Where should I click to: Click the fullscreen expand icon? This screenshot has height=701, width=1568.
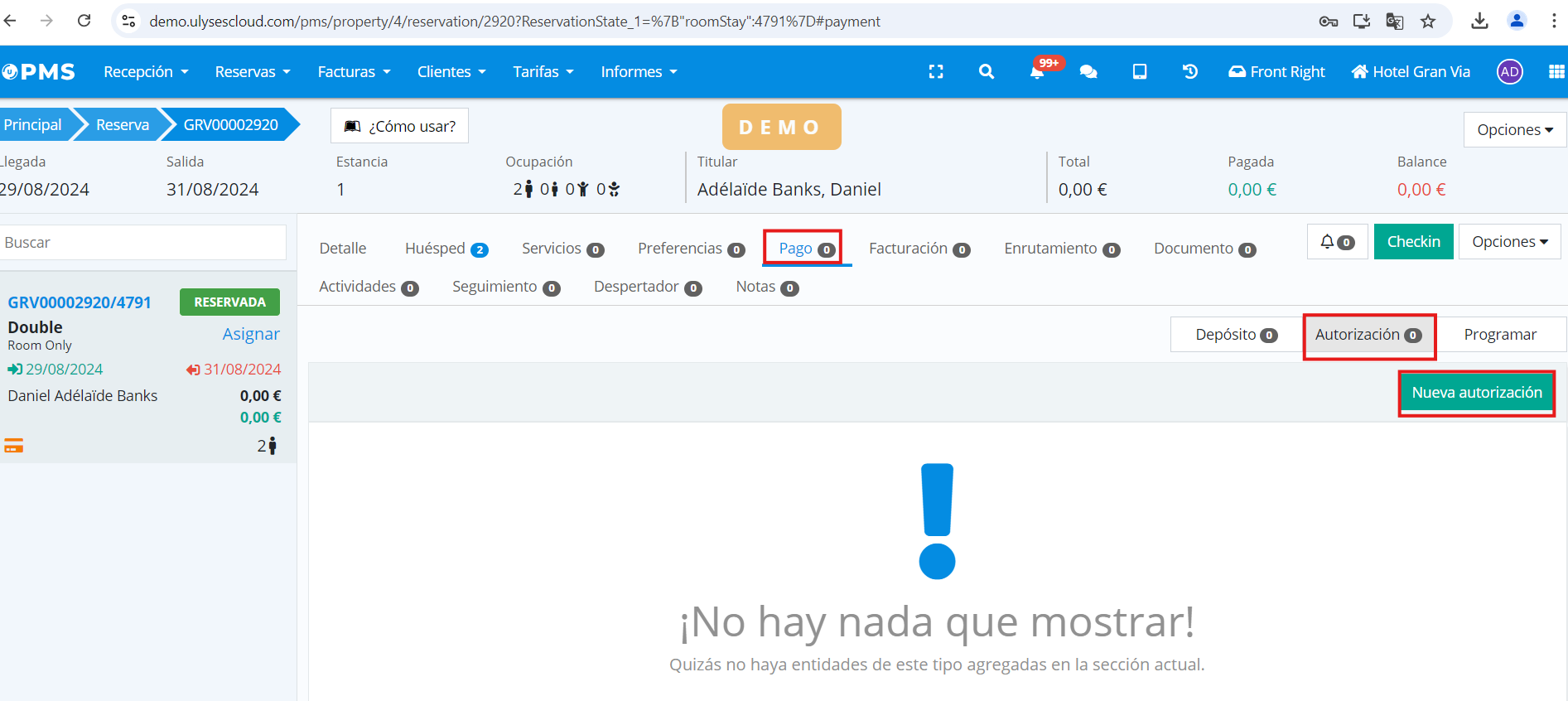click(936, 72)
